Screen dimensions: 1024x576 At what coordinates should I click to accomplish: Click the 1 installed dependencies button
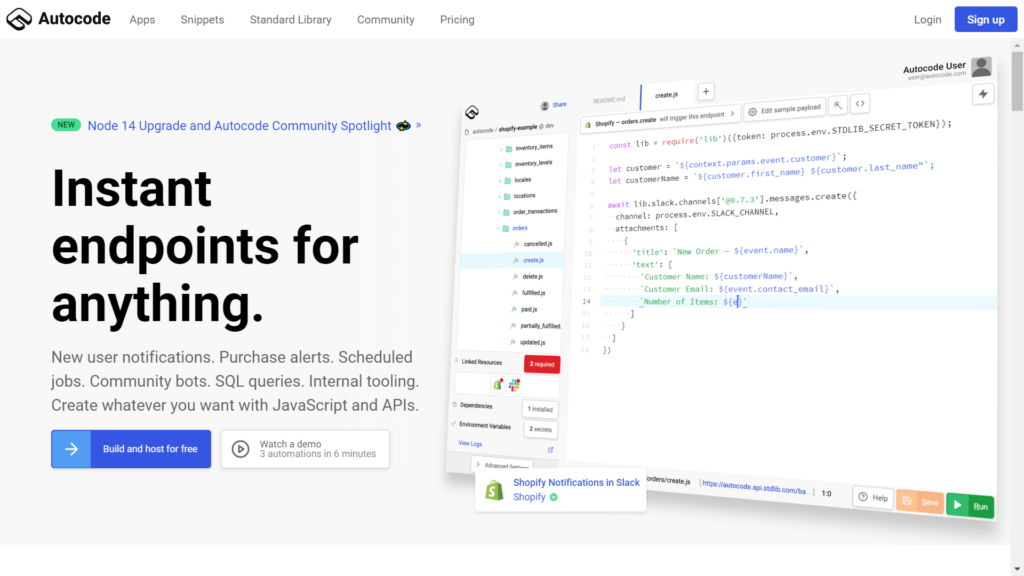coord(539,409)
